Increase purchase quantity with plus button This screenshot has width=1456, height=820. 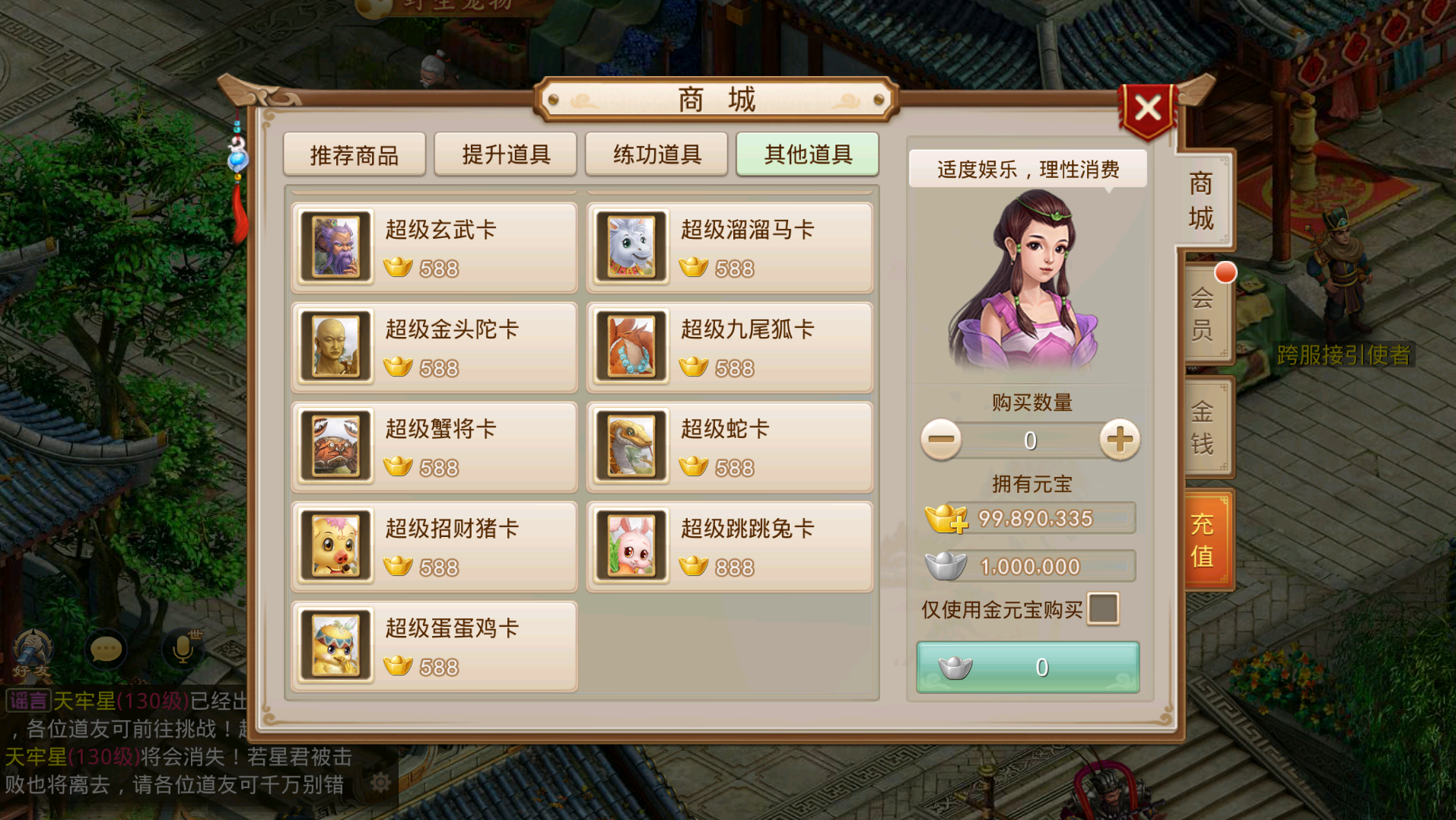[x=1120, y=439]
